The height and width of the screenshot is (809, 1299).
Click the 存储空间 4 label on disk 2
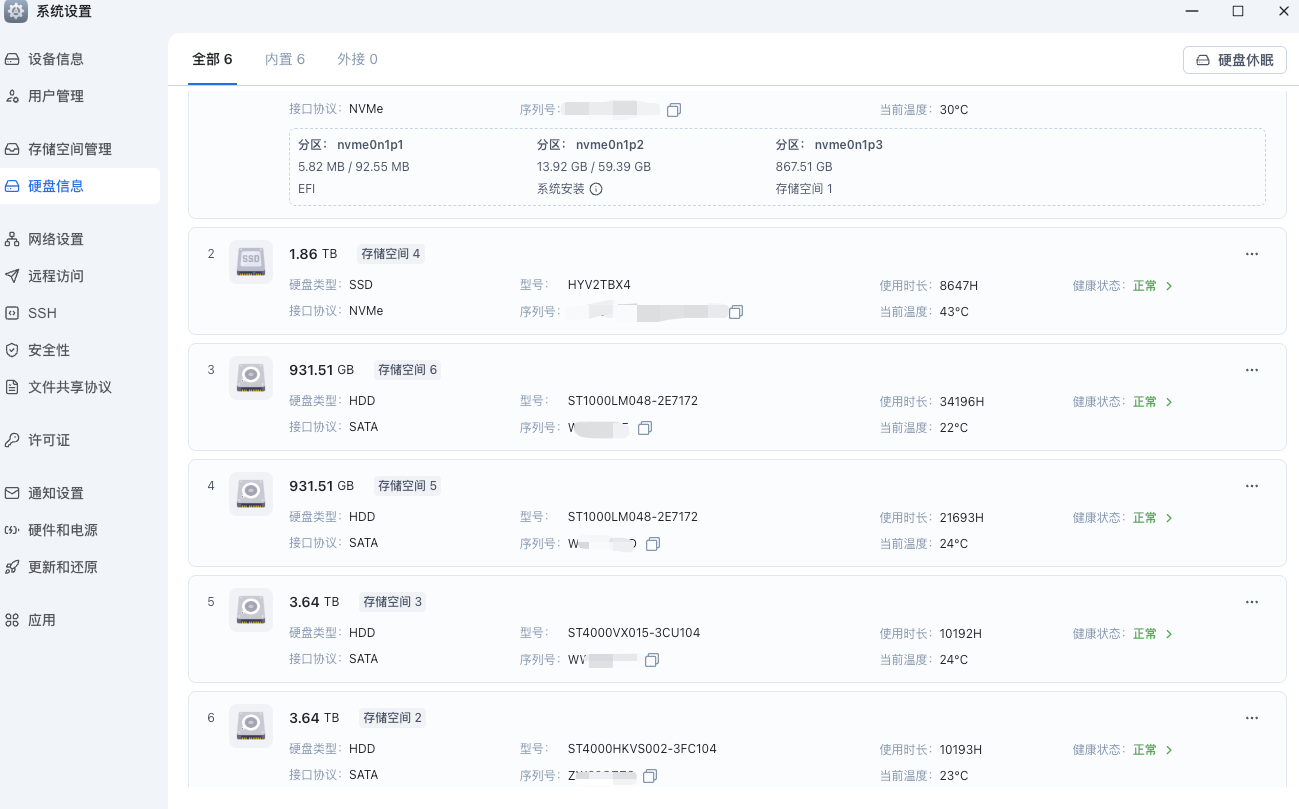click(x=390, y=253)
